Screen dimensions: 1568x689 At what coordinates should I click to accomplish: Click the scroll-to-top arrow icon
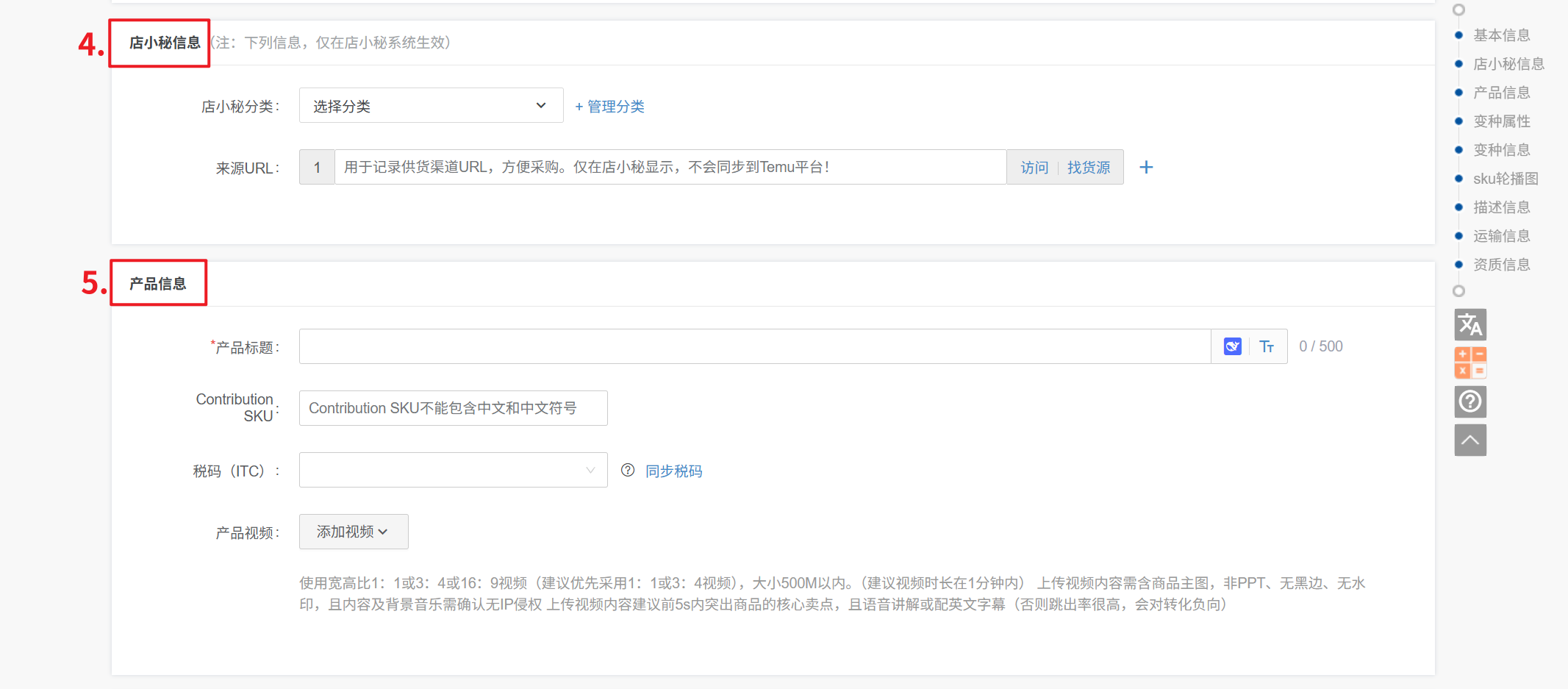coord(1470,440)
